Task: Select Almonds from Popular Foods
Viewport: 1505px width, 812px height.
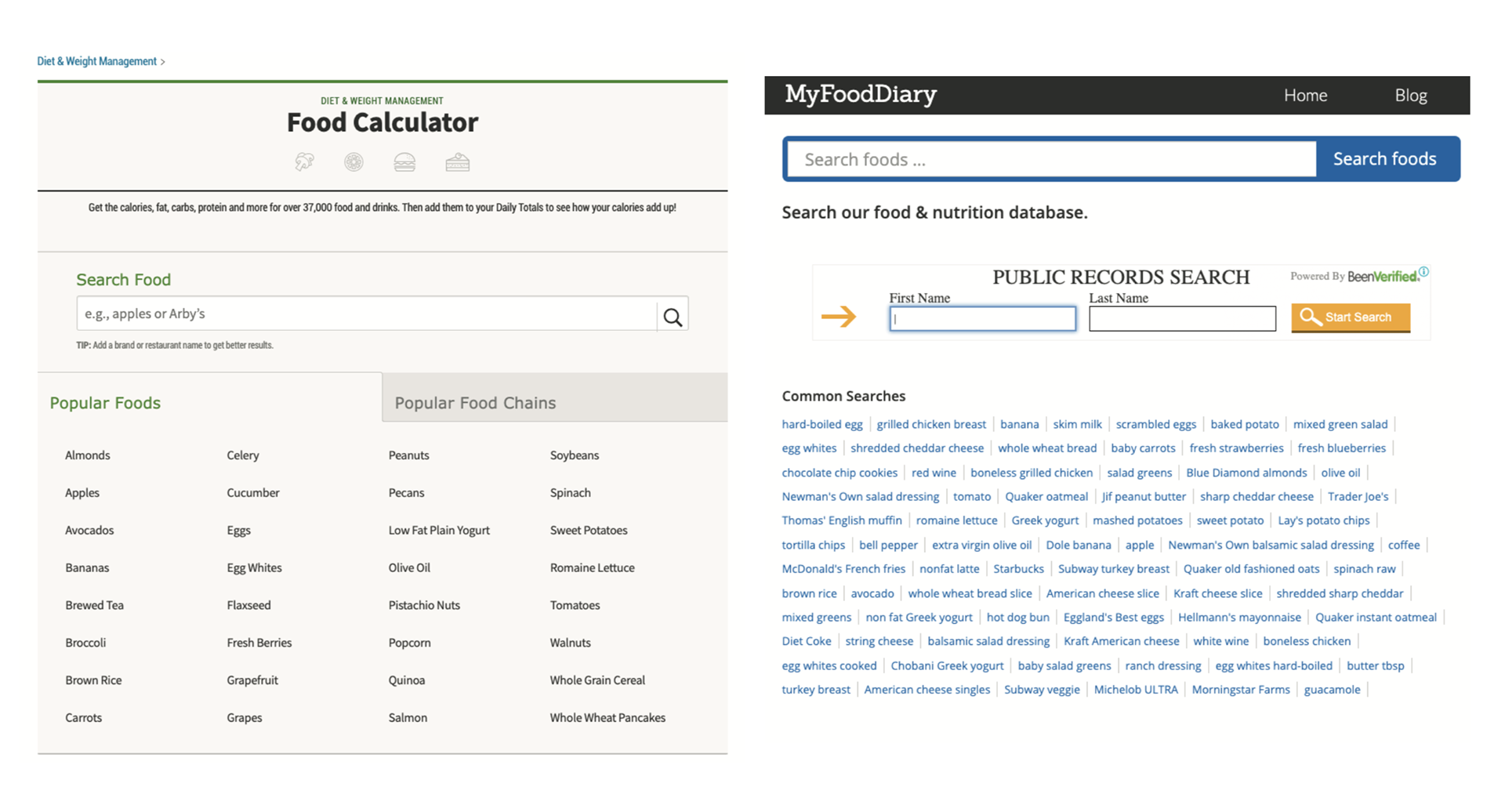Action: [x=88, y=455]
